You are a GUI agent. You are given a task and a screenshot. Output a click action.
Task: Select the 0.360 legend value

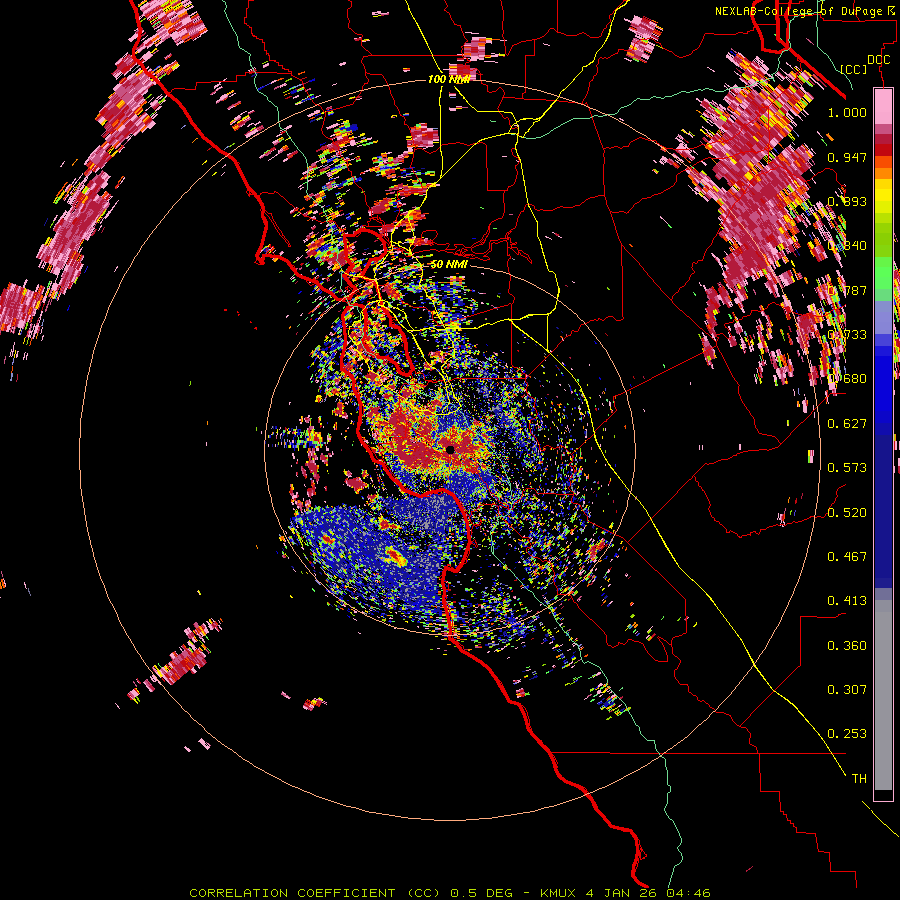coord(847,646)
